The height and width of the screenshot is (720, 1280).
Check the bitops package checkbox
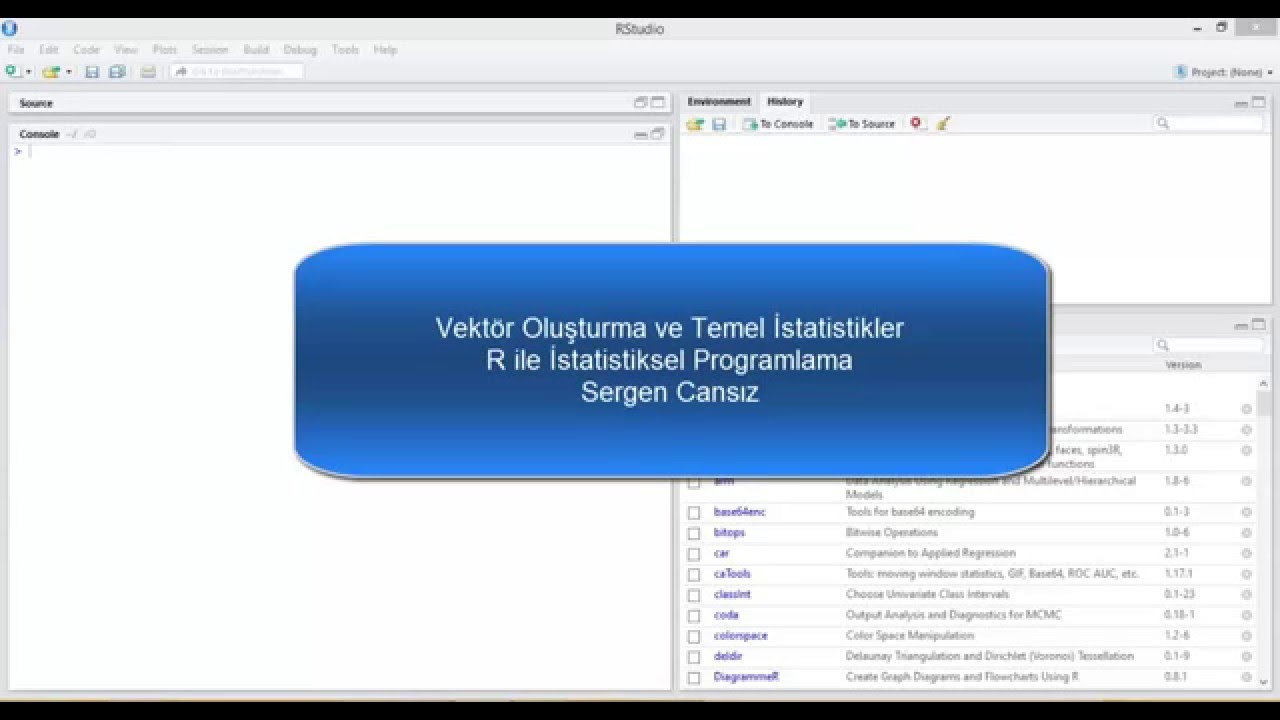click(x=694, y=533)
